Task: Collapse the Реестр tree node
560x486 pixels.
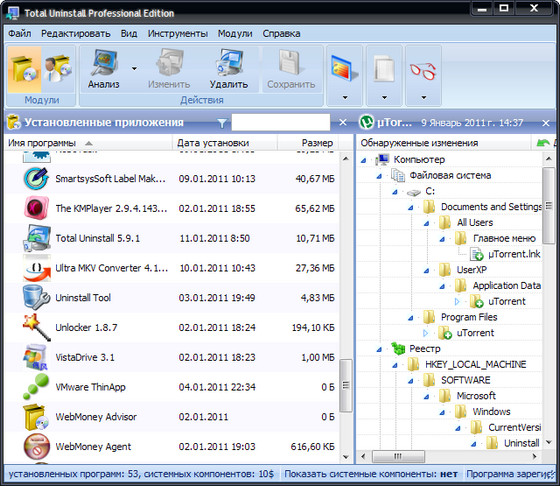Action: click(379, 349)
